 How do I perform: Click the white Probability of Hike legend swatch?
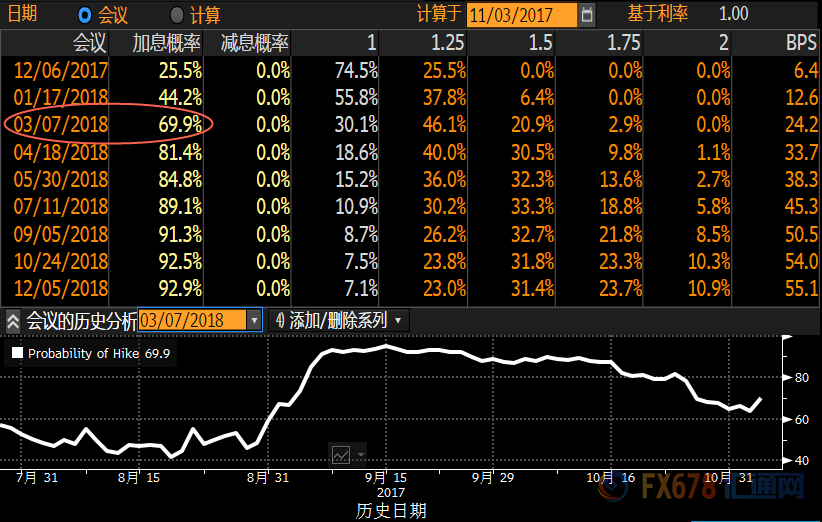pyautogui.click(x=16, y=353)
